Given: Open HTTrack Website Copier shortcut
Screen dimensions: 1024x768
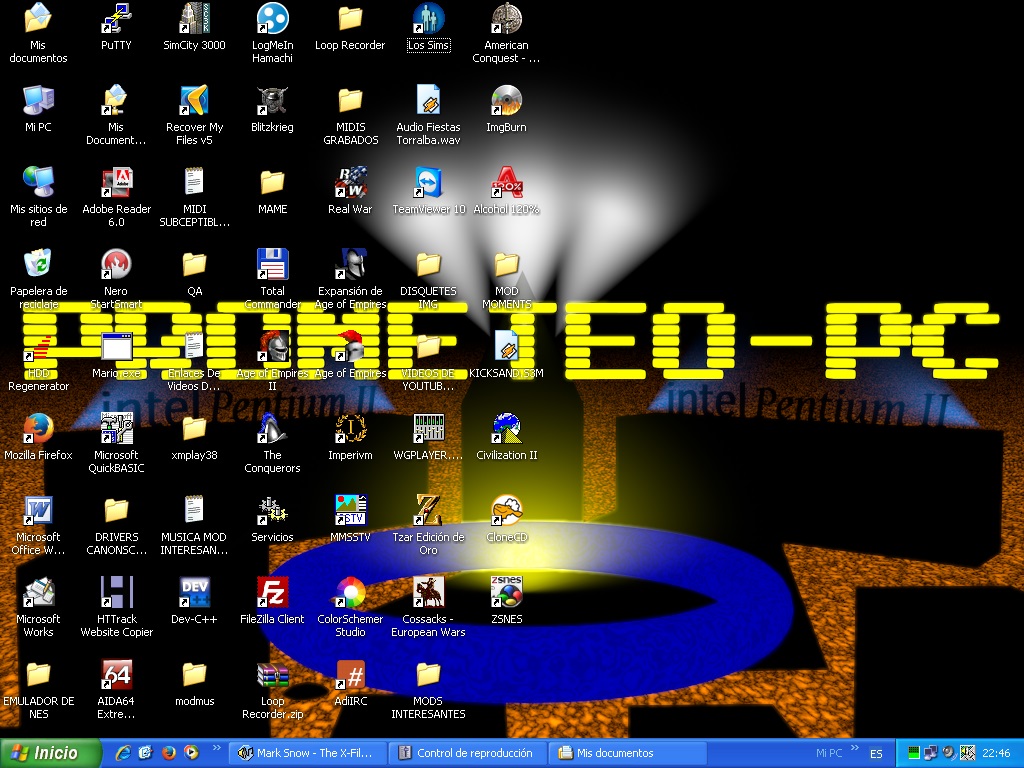Looking at the screenshot, I should (116, 607).
